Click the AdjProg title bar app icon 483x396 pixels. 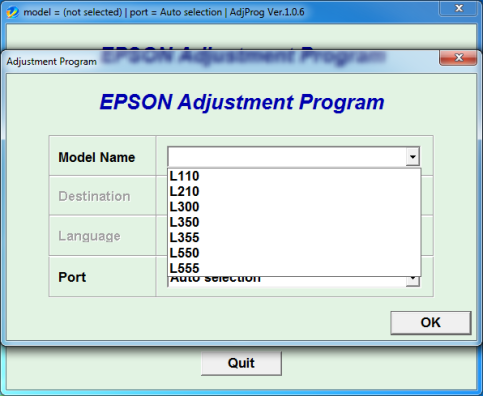coord(13,12)
